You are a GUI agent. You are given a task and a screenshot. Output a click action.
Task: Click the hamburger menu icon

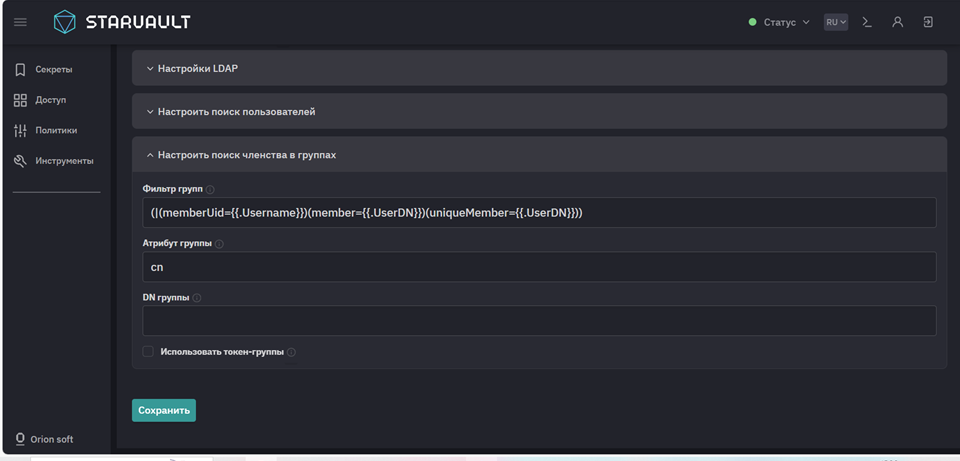20,22
